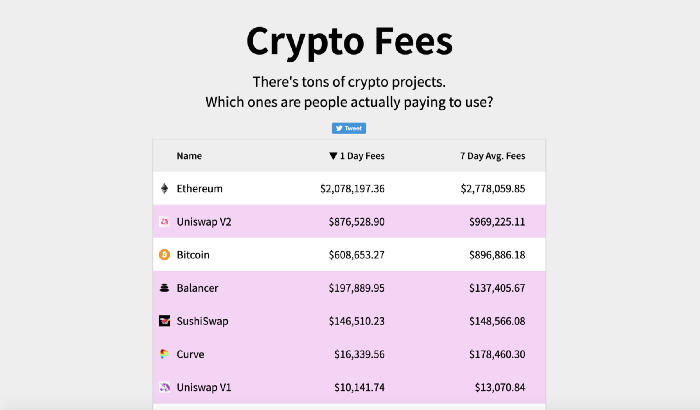Click the Bitcoin logo icon
The image size is (700, 410).
(164, 255)
